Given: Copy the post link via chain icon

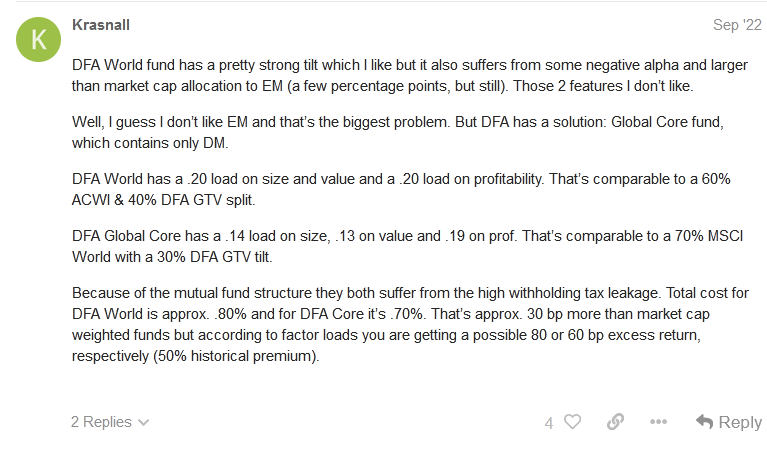Looking at the screenshot, I should click(615, 421).
